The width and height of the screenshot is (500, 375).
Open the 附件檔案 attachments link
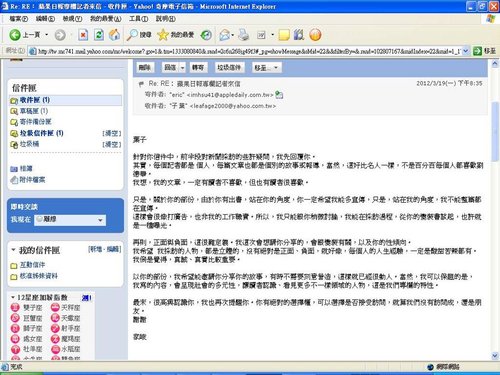coord(32,180)
